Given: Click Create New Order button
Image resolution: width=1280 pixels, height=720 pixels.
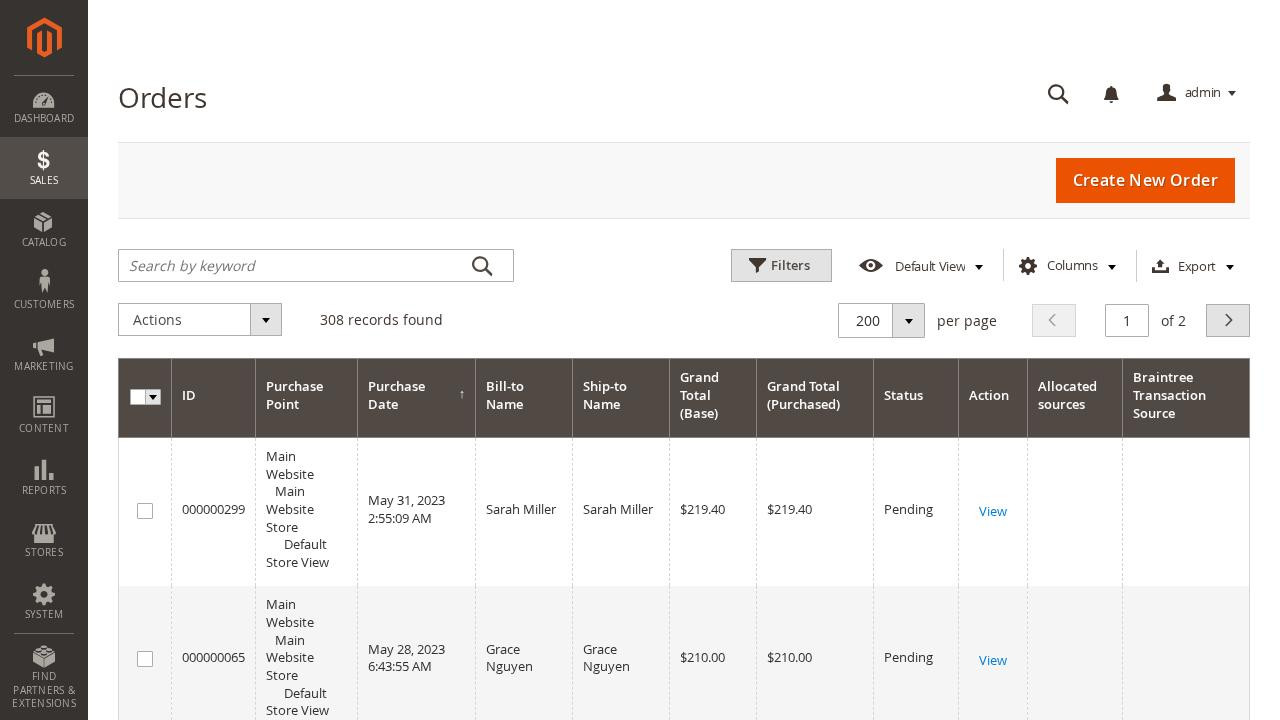Looking at the screenshot, I should tap(1145, 180).
